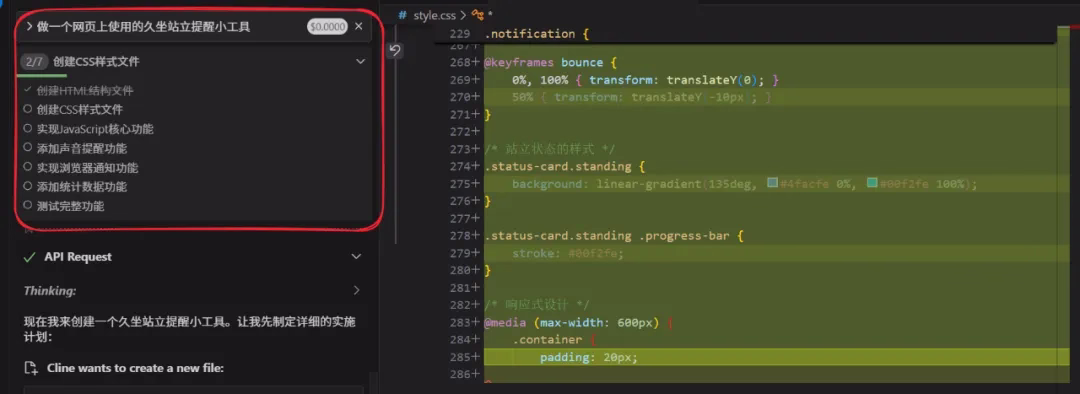
Task: Click the #00f2fe color swatch in gradient
Action: point(872,183)
